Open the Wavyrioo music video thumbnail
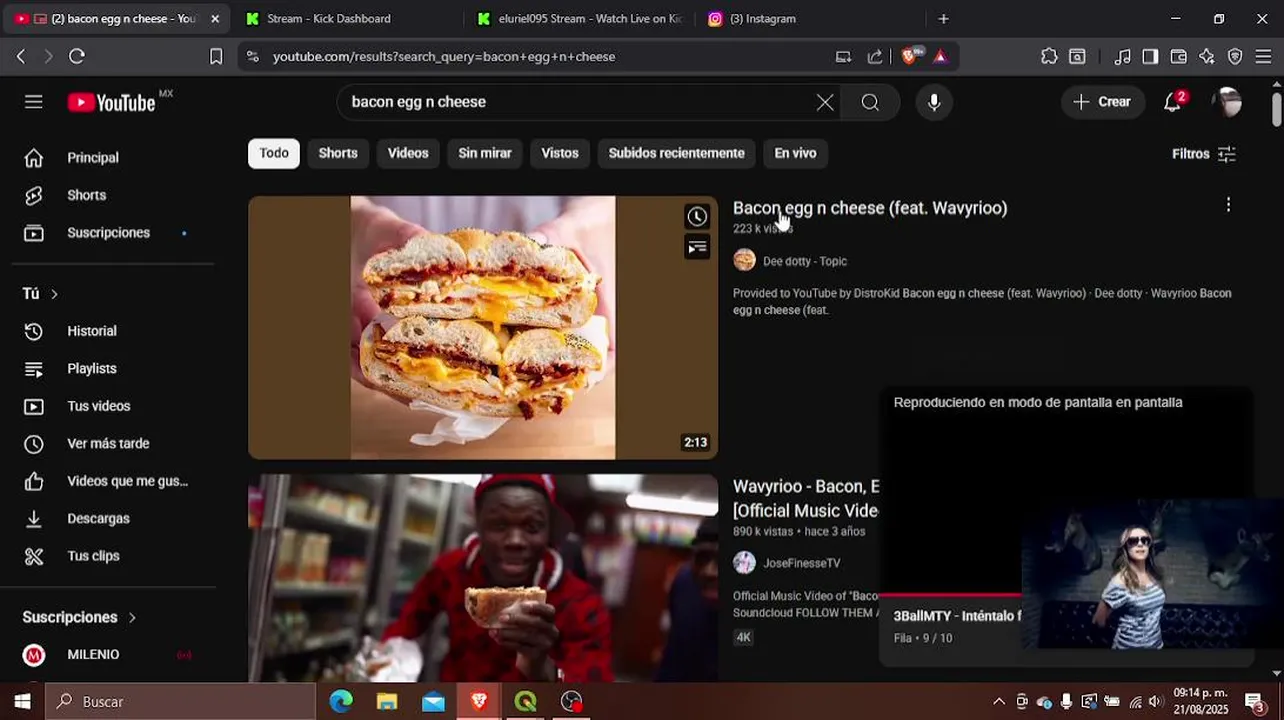1284x720 pixels. [x=483, y=578]
